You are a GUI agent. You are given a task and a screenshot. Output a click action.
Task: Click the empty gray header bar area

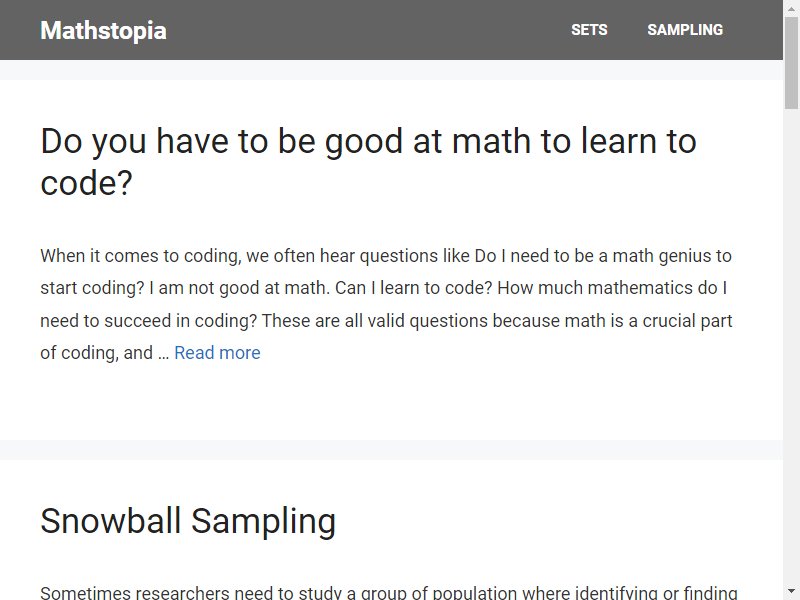click(367, 30)
